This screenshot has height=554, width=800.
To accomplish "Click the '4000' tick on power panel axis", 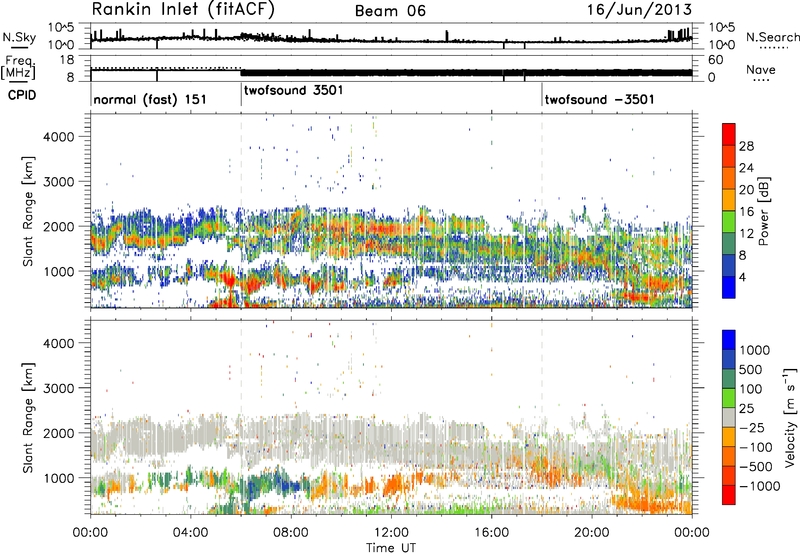I will pyautogui.click(x=59, y=137).
